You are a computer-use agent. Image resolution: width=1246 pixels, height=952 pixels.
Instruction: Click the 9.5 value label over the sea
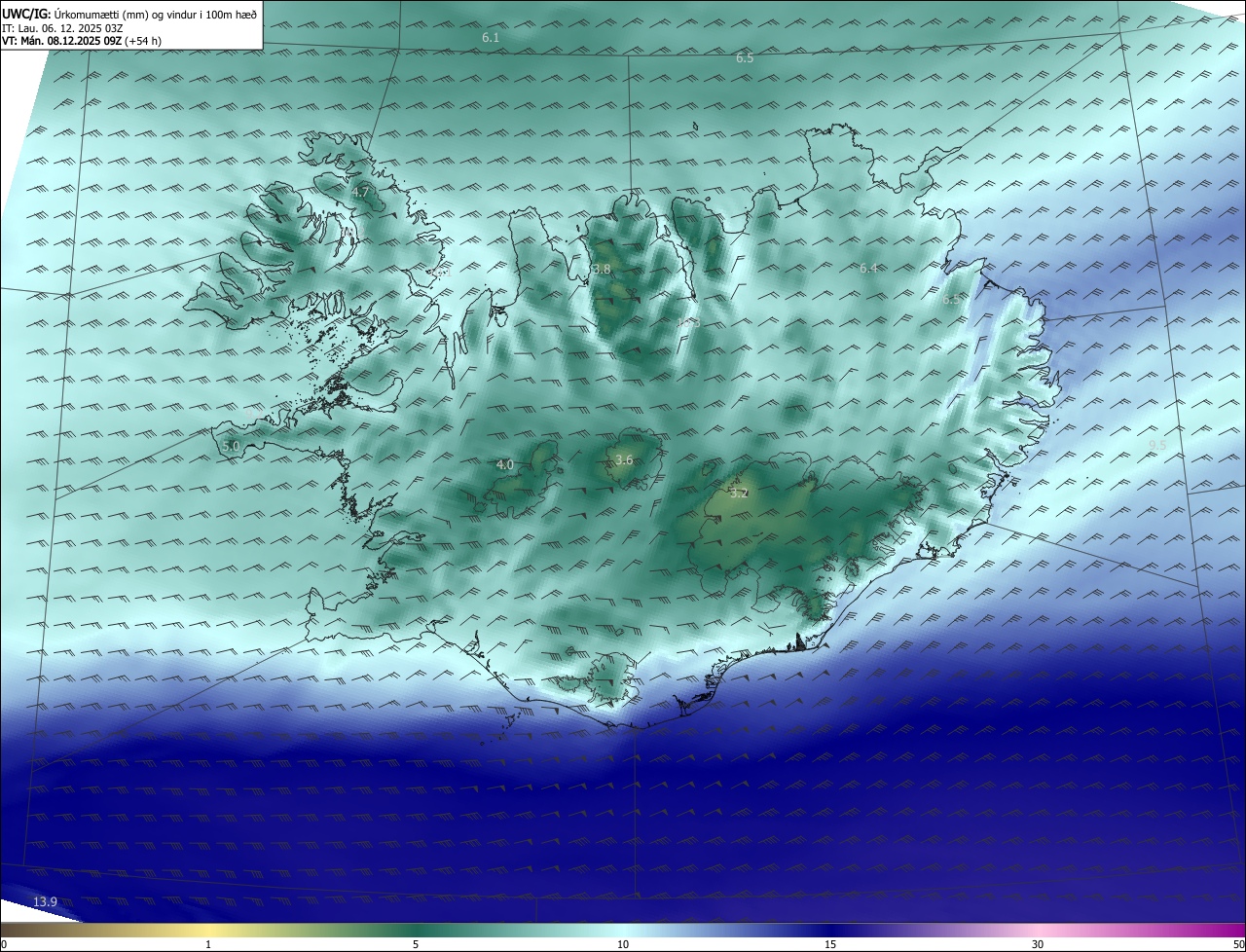[x=1157, y=445]
